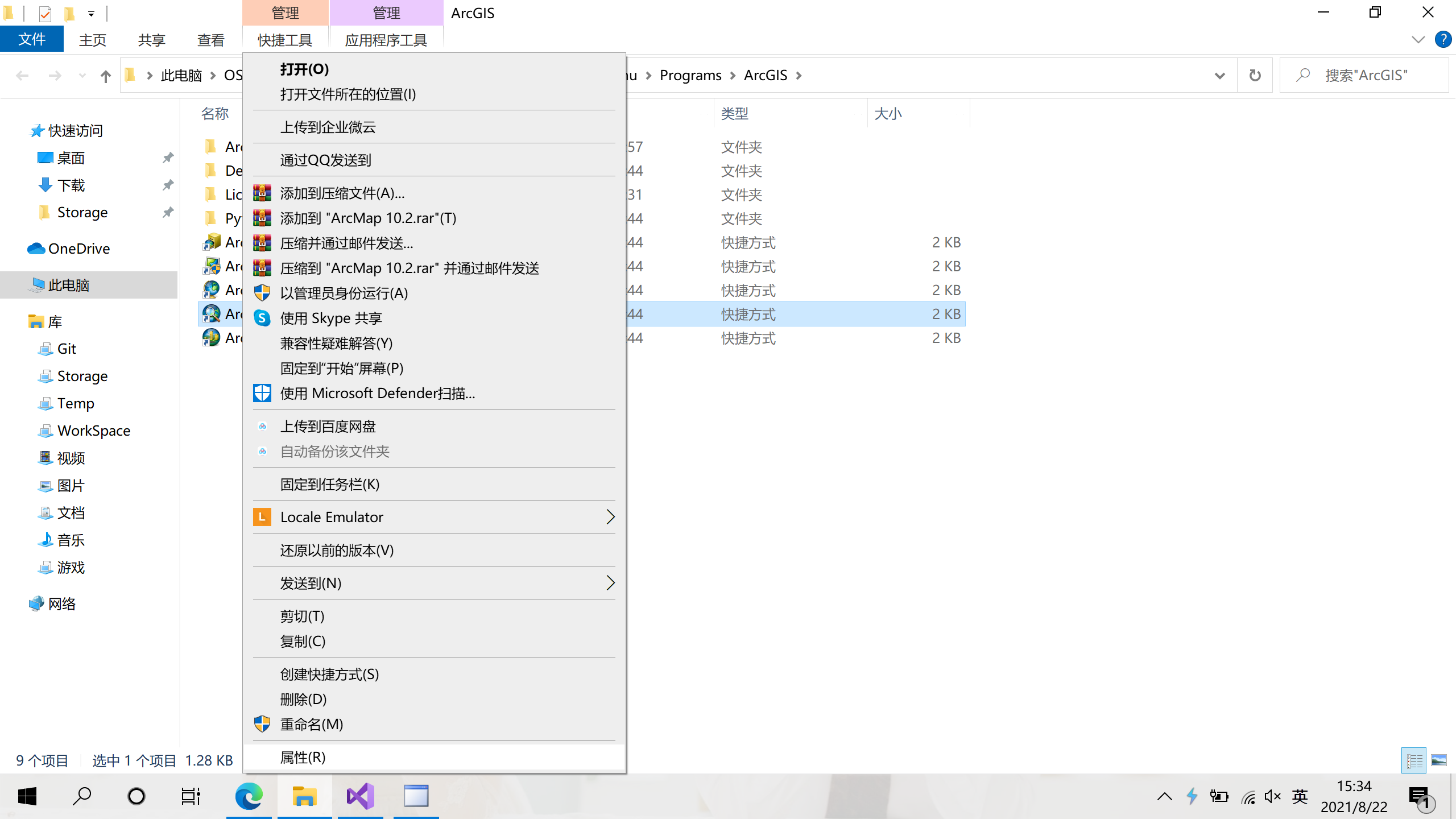Open Microsoft Edge from the taskbar
The height and width of the screenshot is (819, 1456).
249,796
